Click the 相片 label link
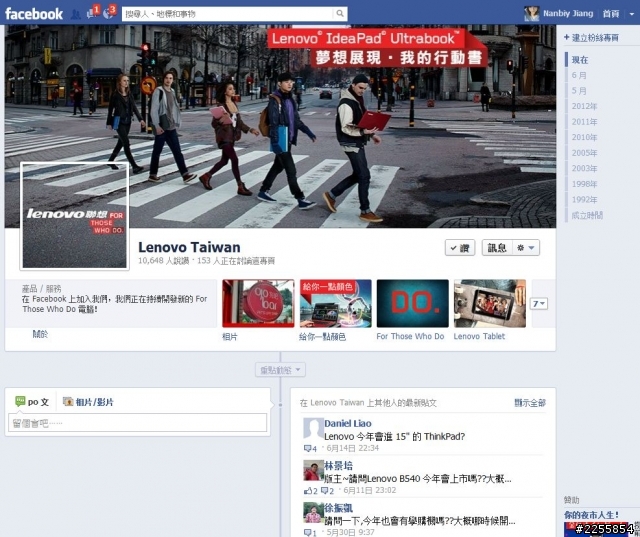The height and width of the screenshot is (537, 640). tap(230, 337)
